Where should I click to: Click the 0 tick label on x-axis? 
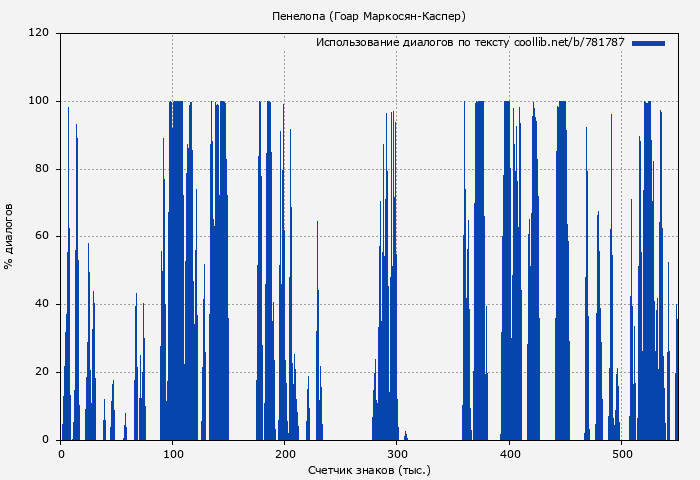pos(61,453)
